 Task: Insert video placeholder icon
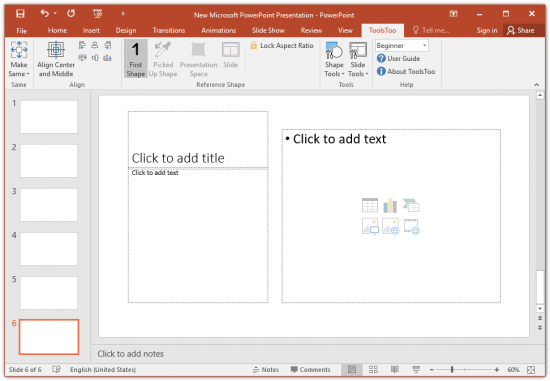(x=411, y=226)
